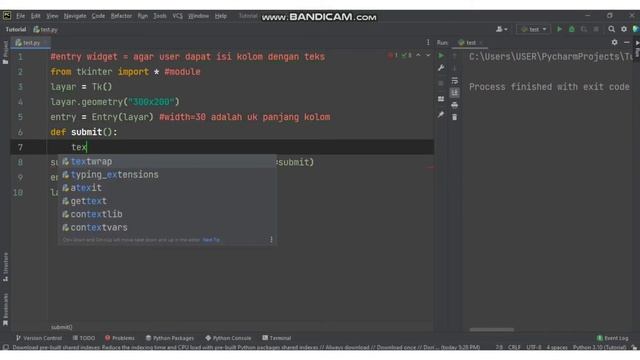
Task: Choose gettext completion suggestion
Action: (167, 201)
